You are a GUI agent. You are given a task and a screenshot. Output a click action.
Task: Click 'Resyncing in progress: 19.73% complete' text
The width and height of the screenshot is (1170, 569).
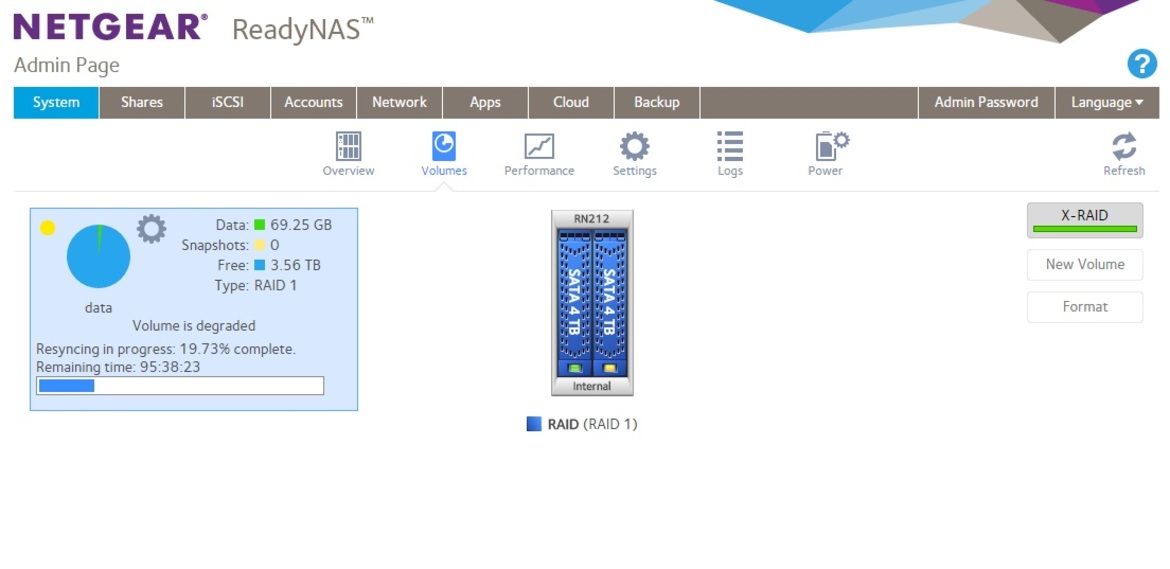pos(166,348)
